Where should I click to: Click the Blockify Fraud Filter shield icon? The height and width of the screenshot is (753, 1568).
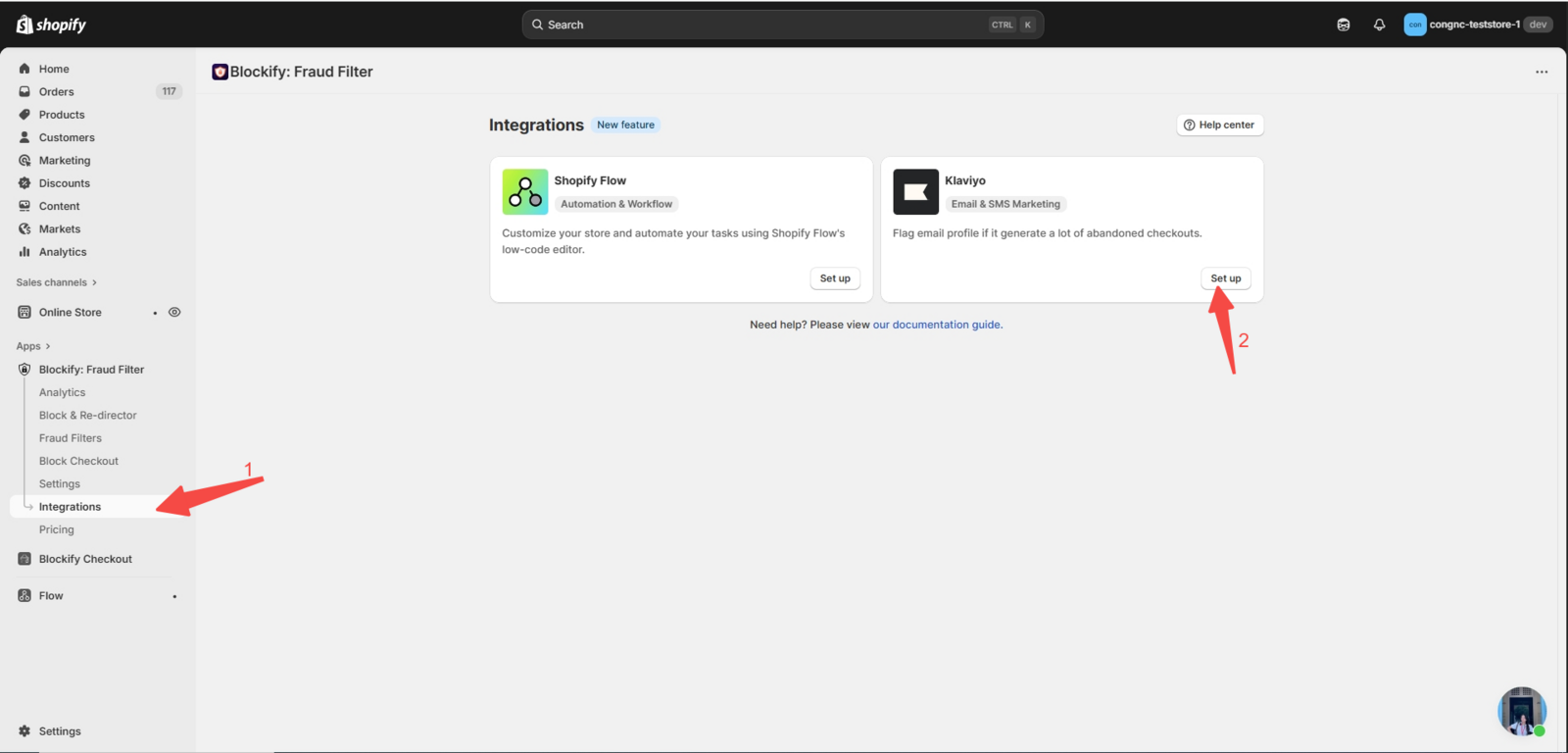point(24,370)
